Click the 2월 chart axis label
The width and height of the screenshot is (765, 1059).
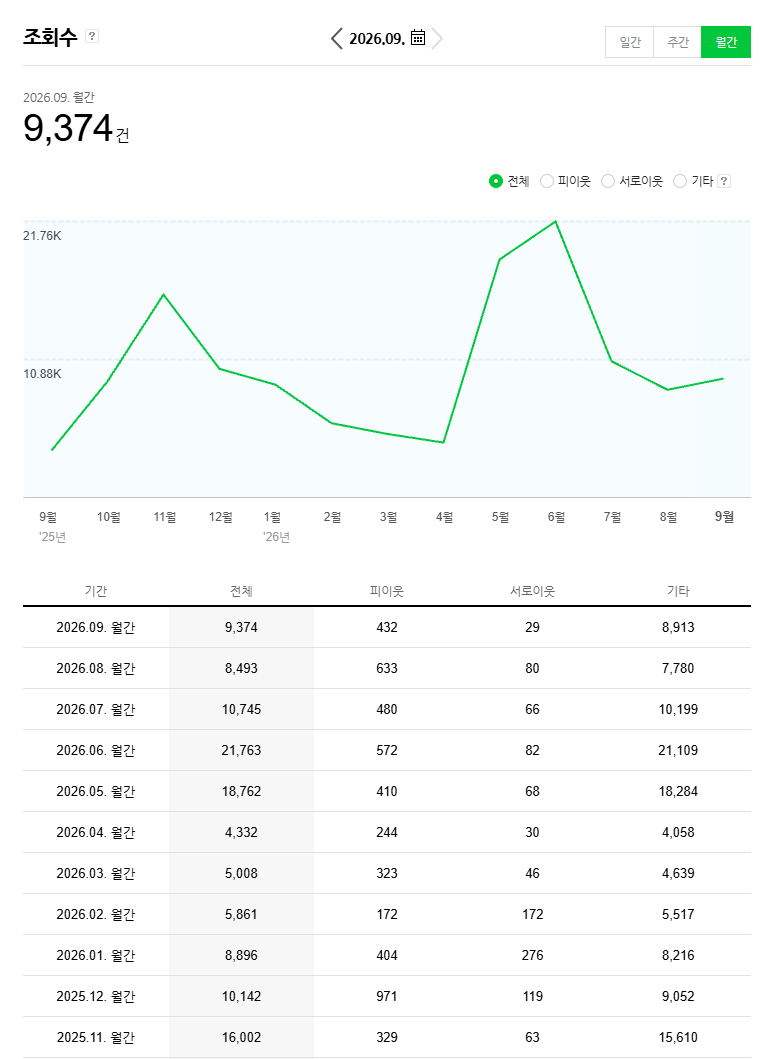pos(332,517)
